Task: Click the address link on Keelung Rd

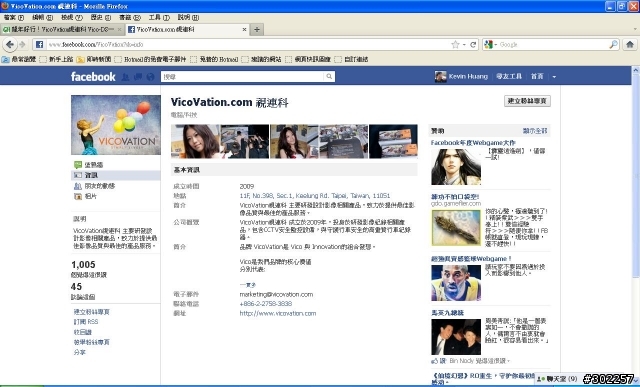Action: point(314,196)
